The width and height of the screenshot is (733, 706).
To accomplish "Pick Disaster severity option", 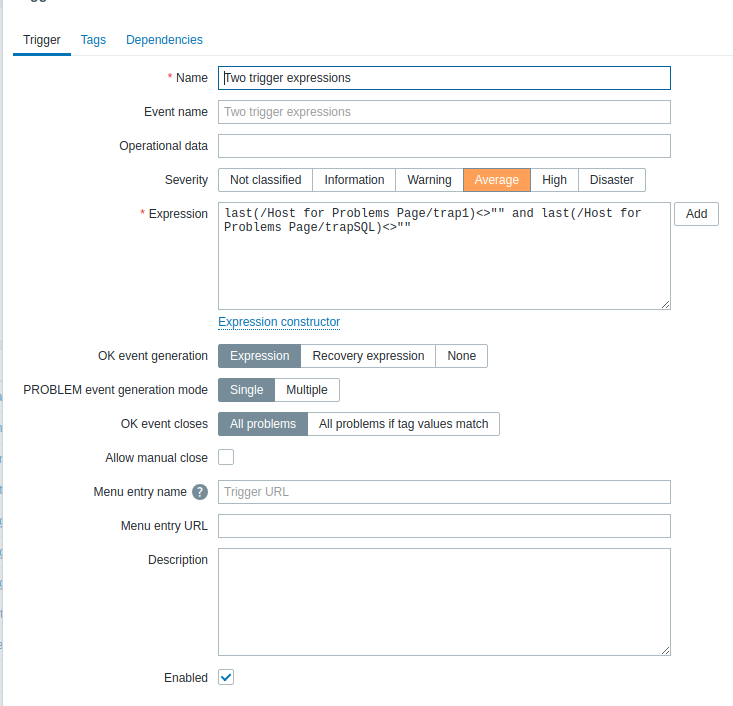I will [x=611, y=180].
